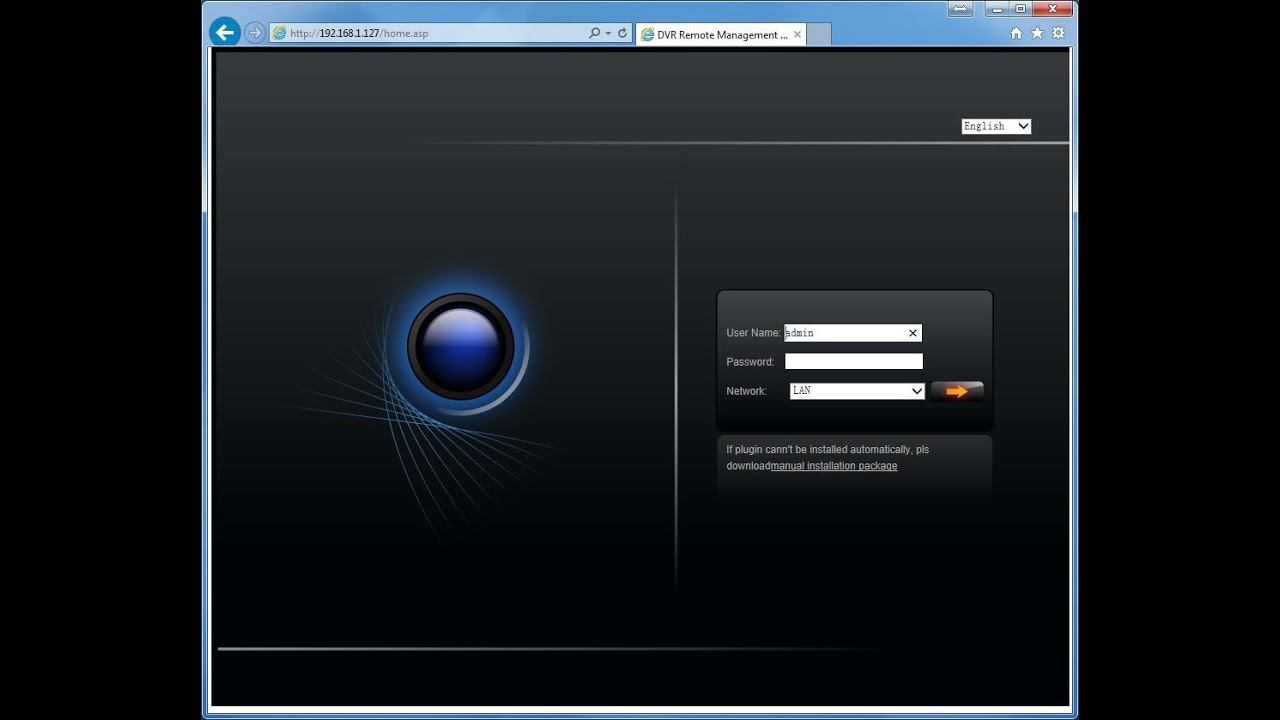This screenshot has width=1280, height=720.
Task: Open a new blank browser tab
Action: point(818,35)
